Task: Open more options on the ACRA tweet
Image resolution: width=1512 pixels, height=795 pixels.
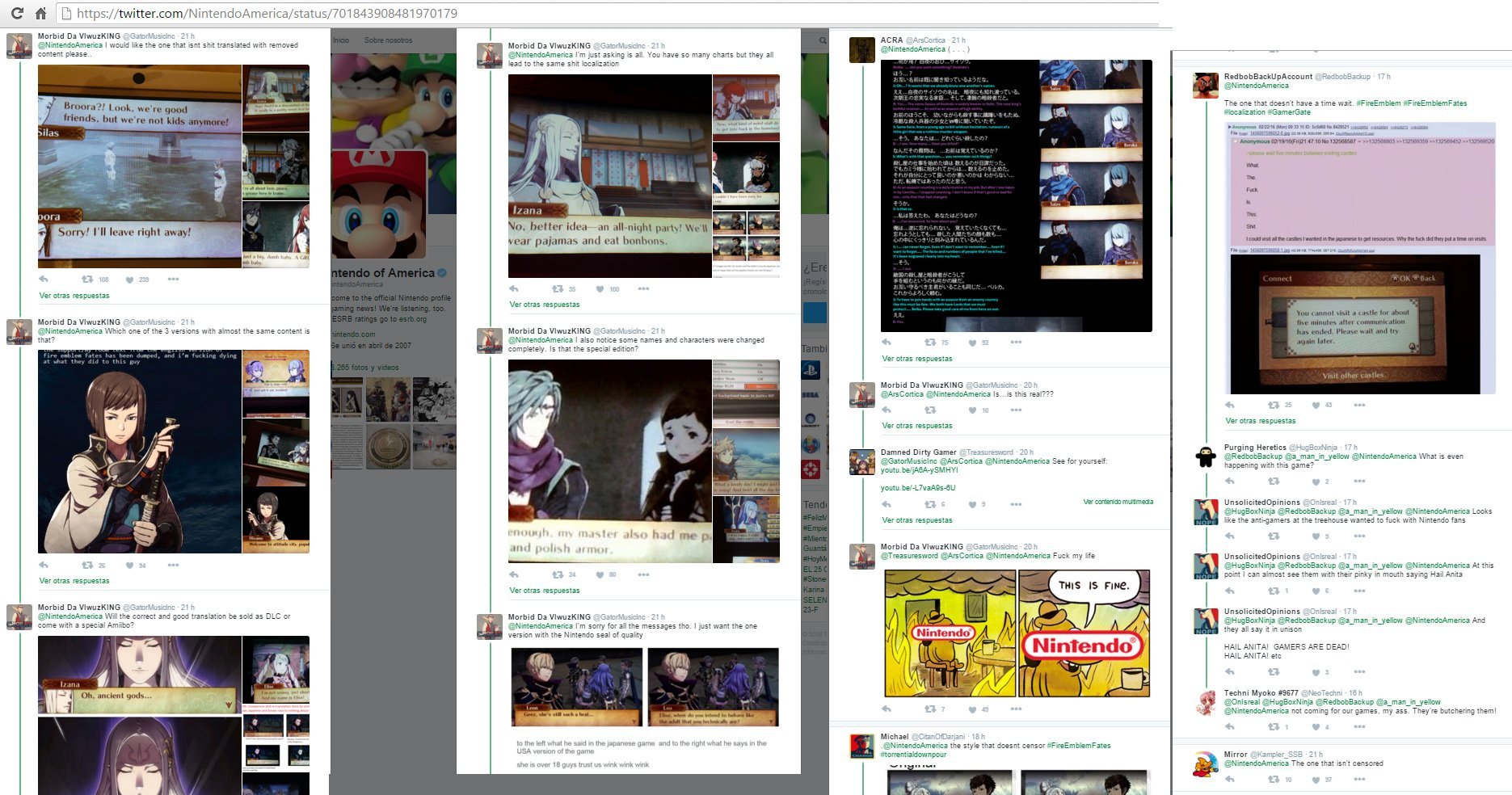Action: tap(1016, 343)
